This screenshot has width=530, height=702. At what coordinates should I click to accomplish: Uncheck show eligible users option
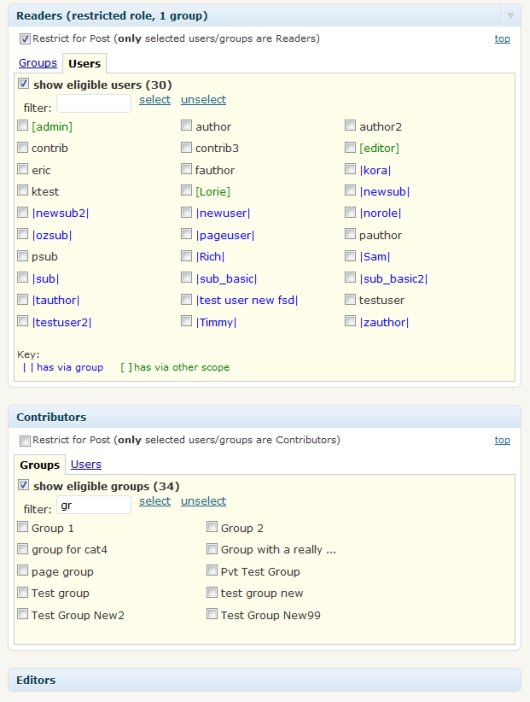[x=23, y=84]
